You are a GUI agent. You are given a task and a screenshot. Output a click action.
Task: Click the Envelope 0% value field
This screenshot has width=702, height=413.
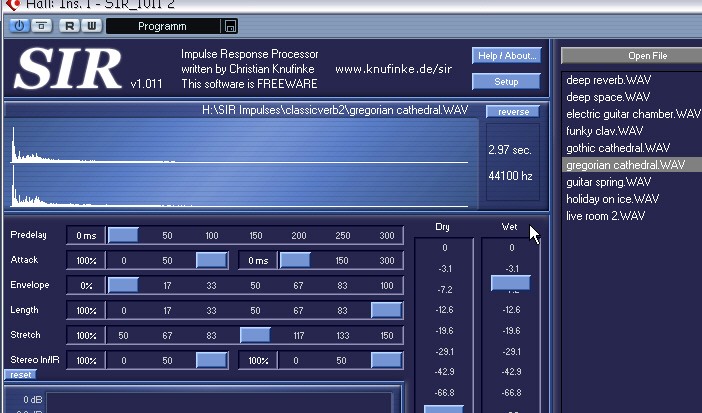pos(86,285)
